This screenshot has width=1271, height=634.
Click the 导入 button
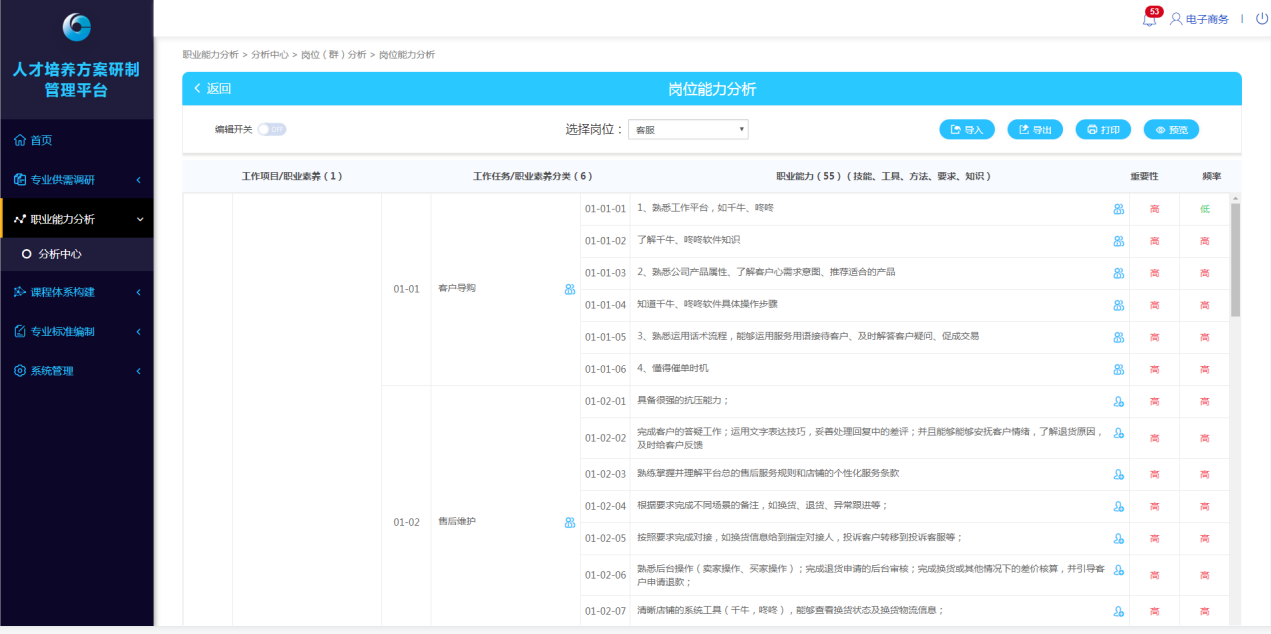coord(966,130)
